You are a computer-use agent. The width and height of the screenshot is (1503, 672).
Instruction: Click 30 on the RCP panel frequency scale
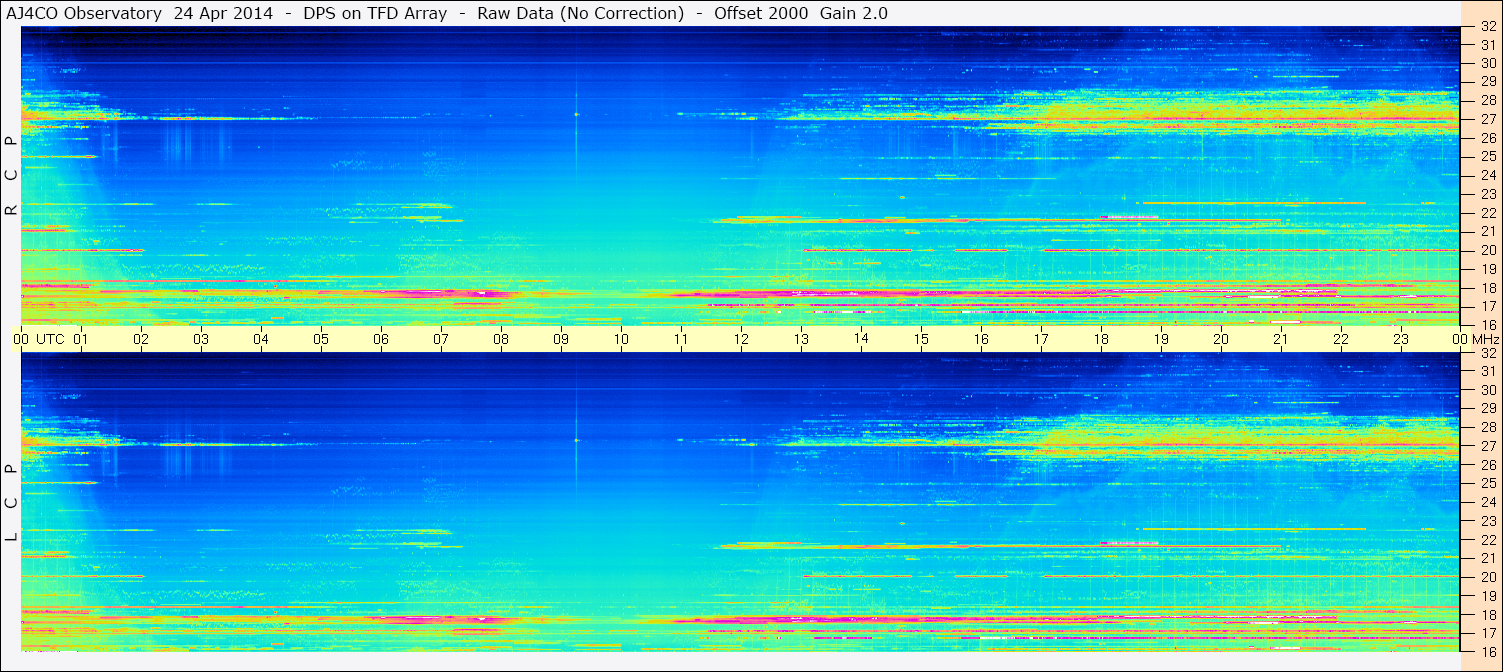(x=1487, y=63)
